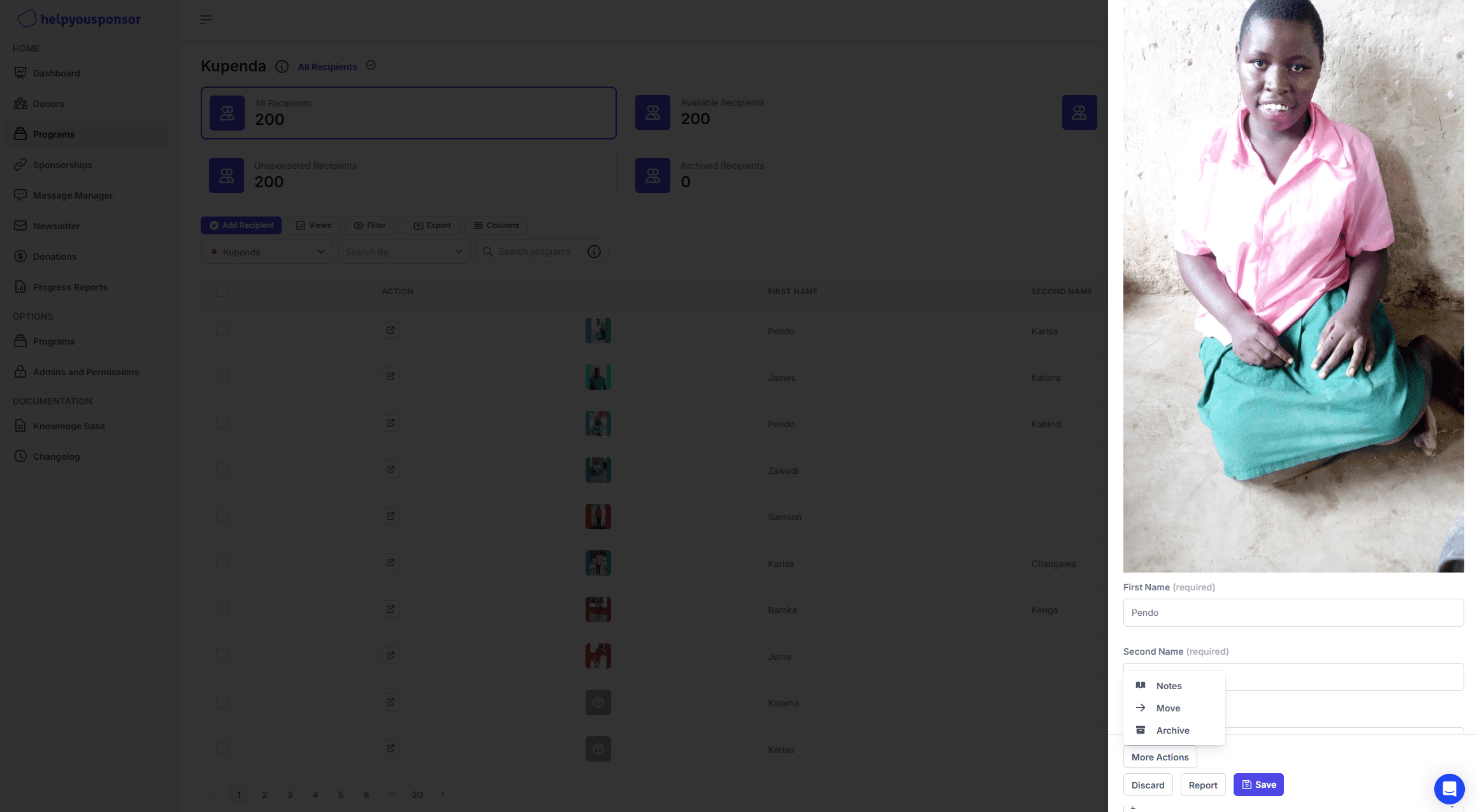
Task: Click the Discard button
Action: click(1148, 785)
